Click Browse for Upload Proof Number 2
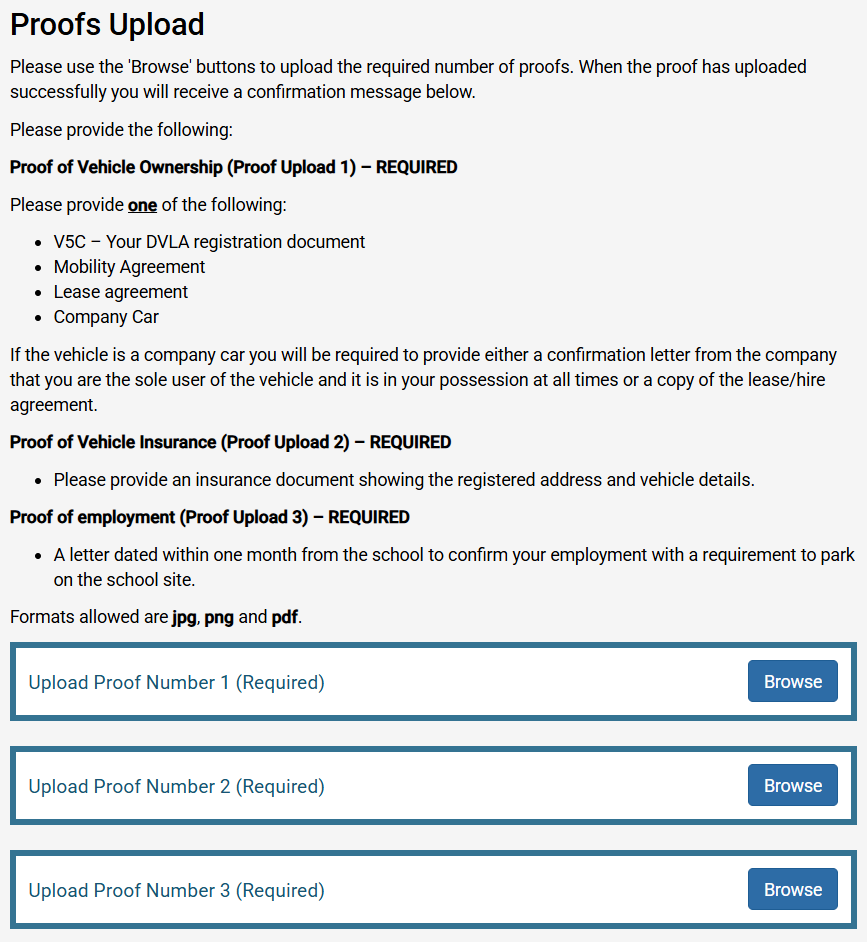 click(792, 786)
